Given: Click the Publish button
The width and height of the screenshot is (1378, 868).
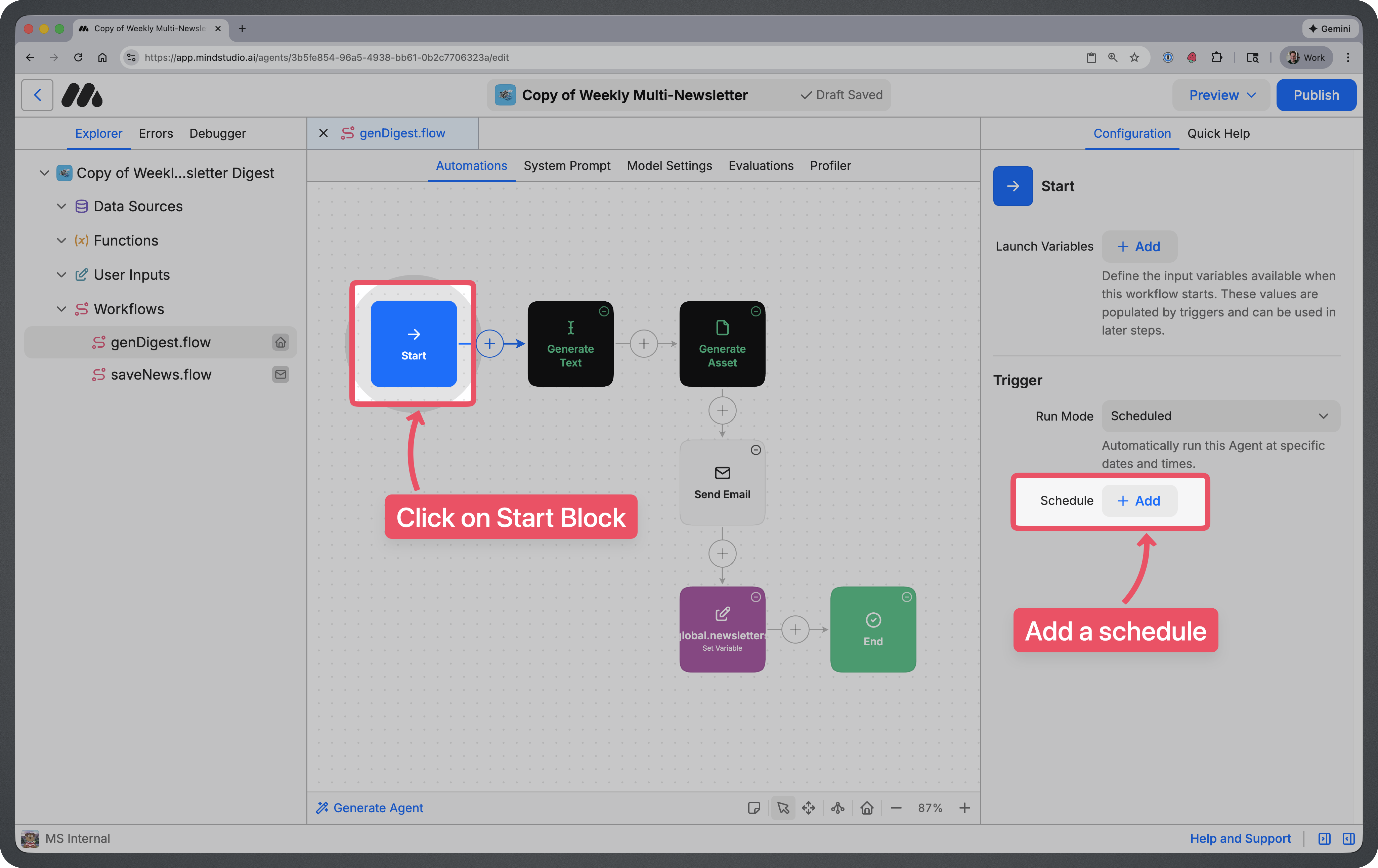Looking at the screenshot, I should [x=1316, y=95].
